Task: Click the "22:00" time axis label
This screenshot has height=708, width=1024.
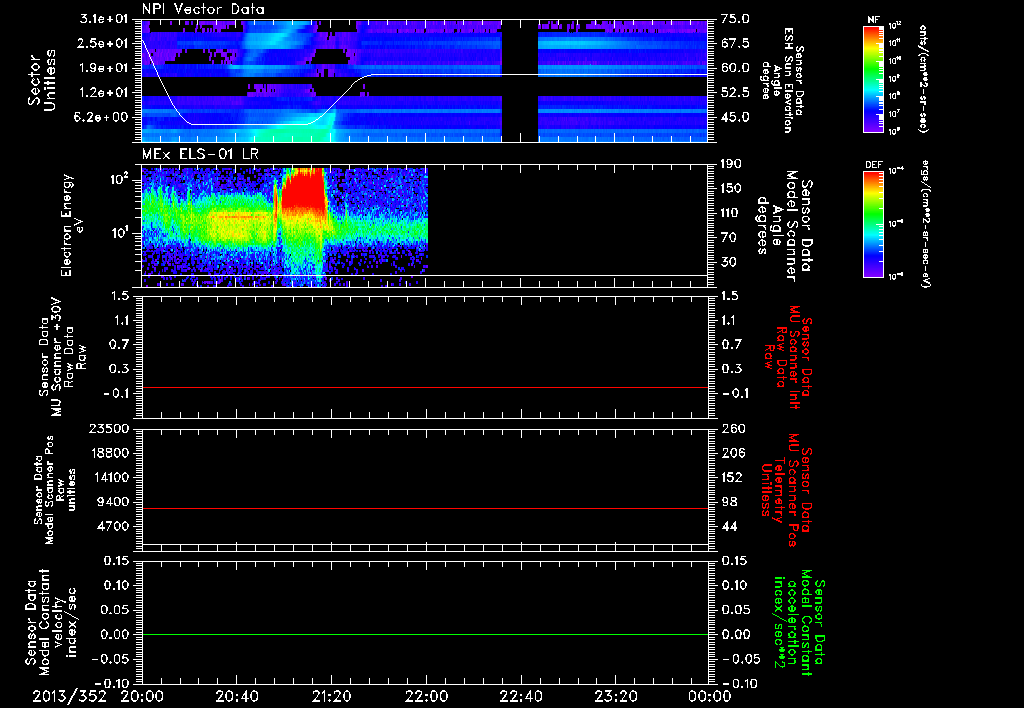Action: coord(426,696)
